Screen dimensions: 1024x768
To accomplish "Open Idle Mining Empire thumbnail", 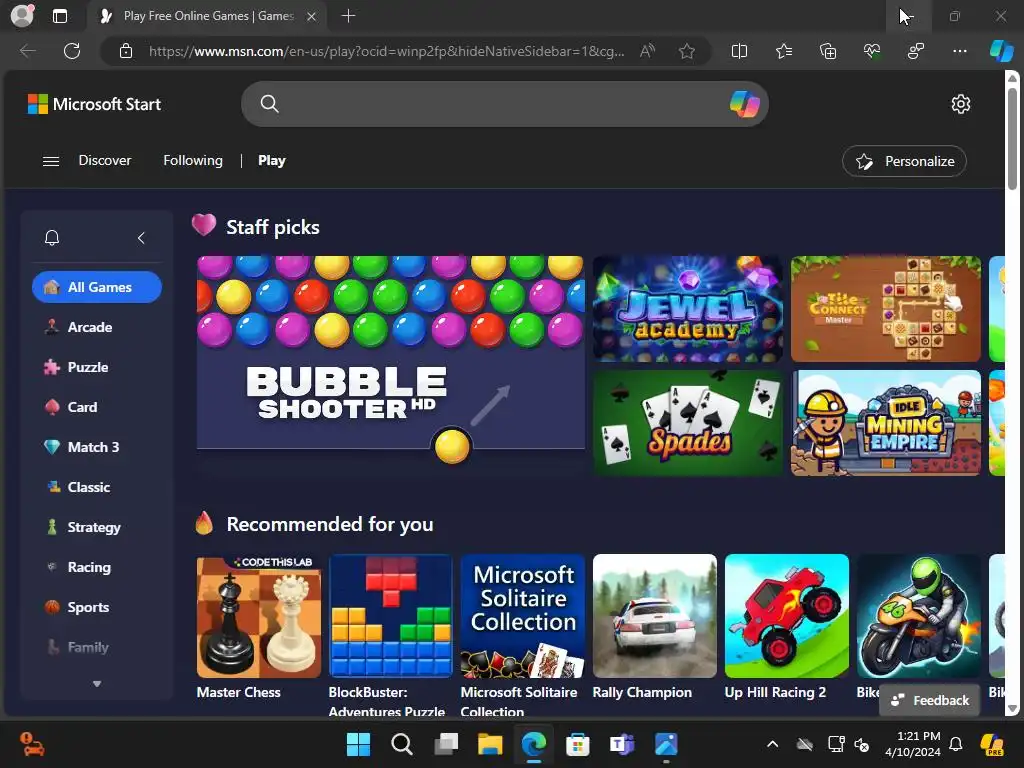I will point(886,423).
